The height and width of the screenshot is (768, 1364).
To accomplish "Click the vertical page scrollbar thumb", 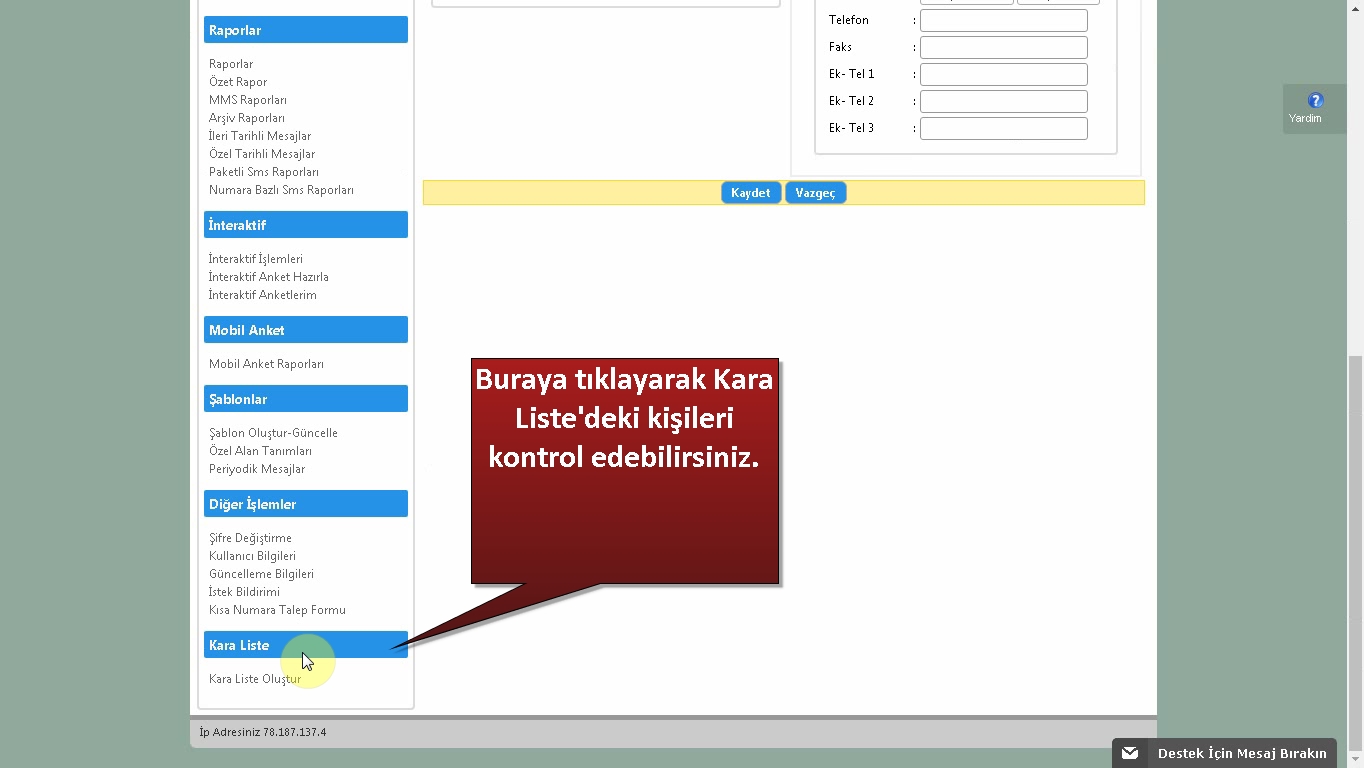I will click(x=1355, y=550).
